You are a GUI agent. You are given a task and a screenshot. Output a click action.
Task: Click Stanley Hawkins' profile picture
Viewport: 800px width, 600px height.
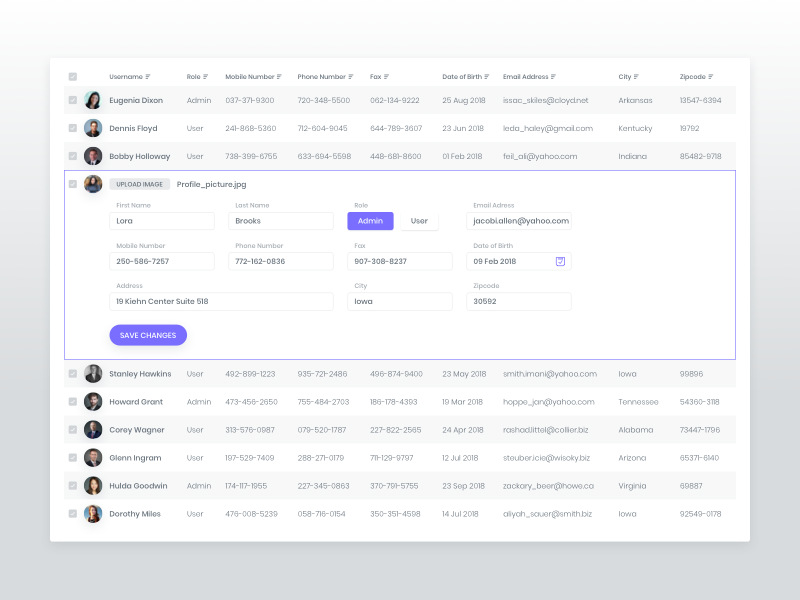tap(93, 373)
